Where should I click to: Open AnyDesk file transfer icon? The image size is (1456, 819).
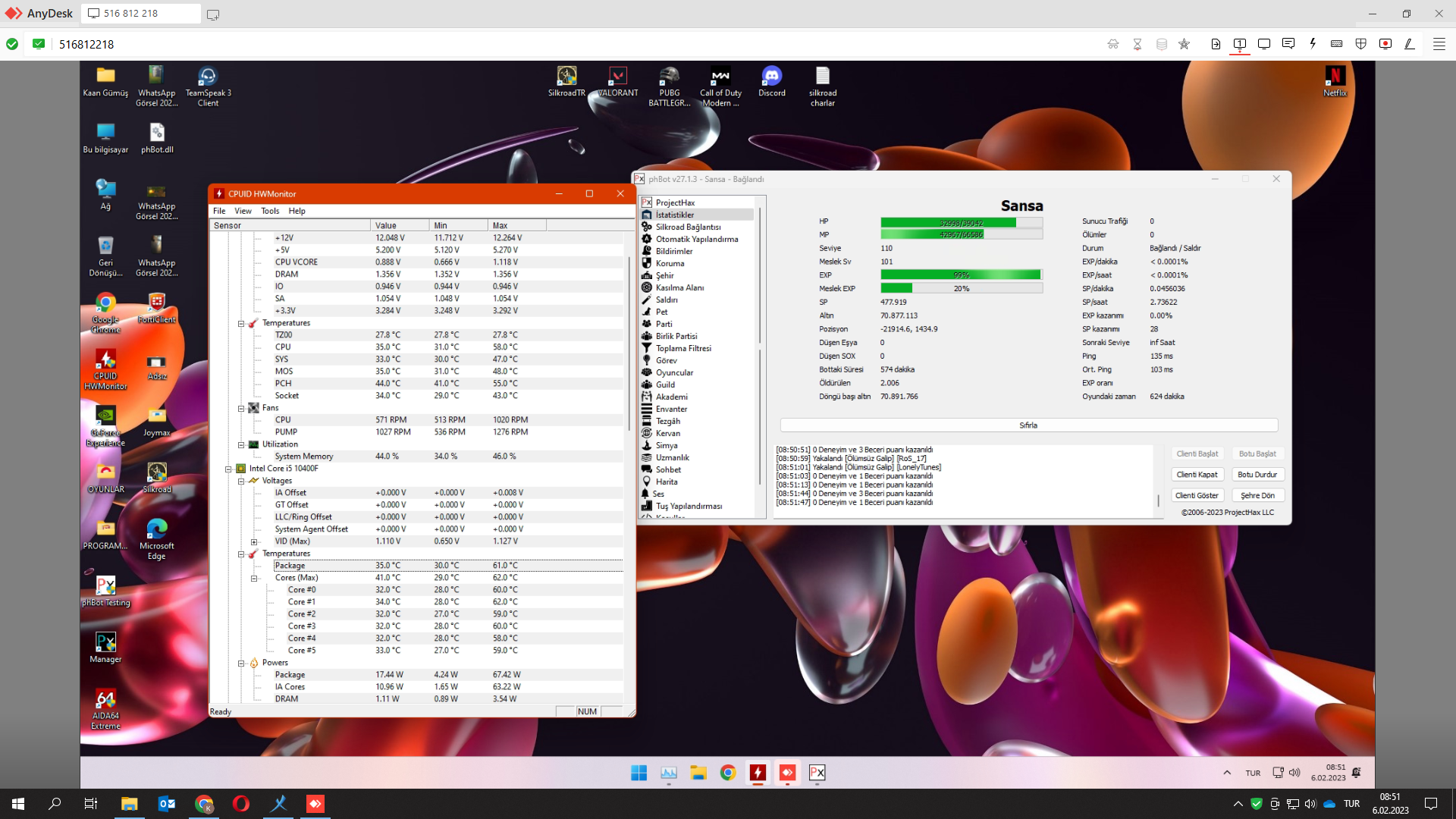tap(1216, 44)
